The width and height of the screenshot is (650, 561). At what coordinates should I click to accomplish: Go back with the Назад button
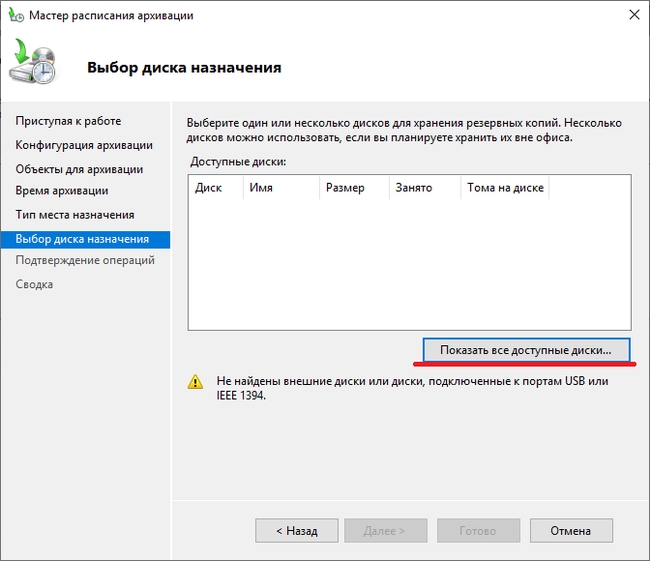pos(297,531)
